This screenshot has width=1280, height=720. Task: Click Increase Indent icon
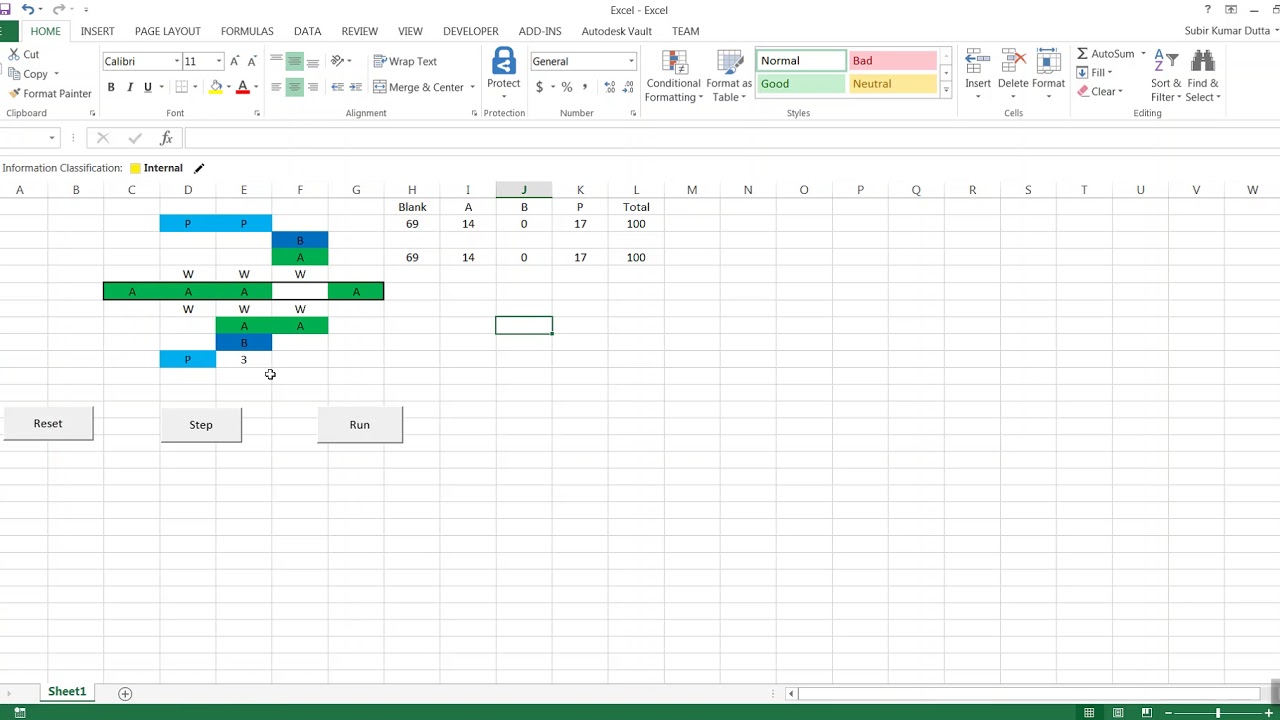355,87
